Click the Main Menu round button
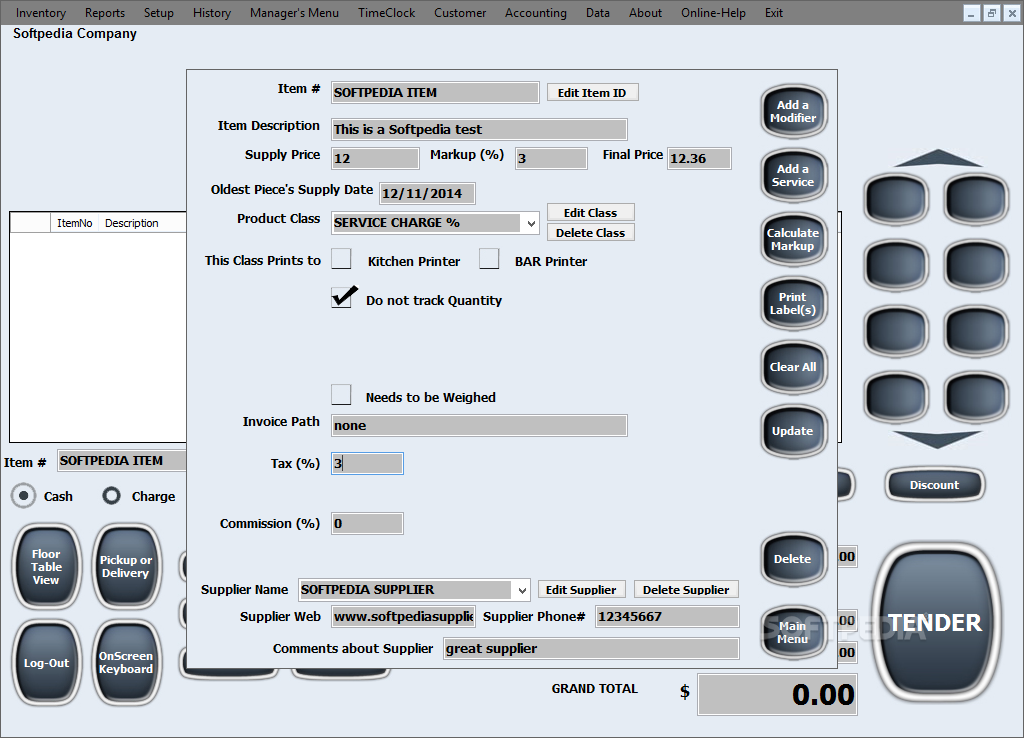The height and width of the screenshot is (738, 1024). (793, 633)
